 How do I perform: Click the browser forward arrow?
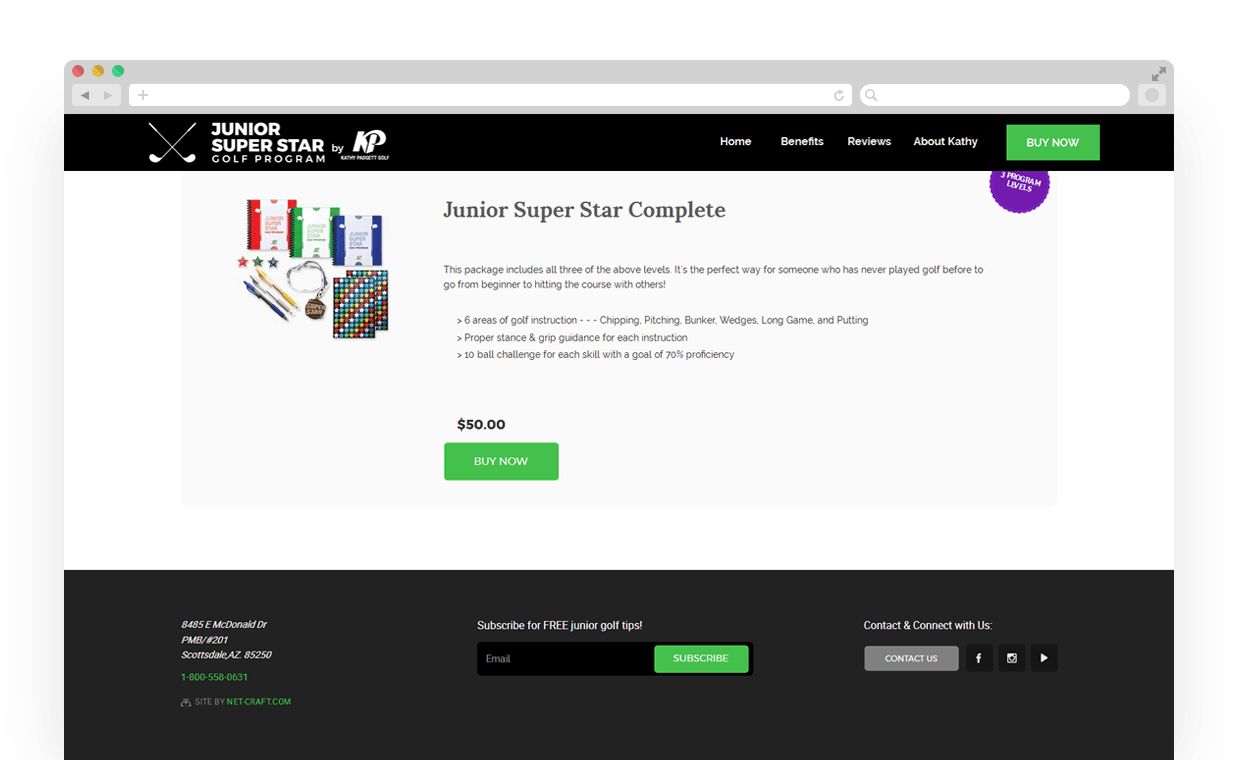click(x=108, y=95)
